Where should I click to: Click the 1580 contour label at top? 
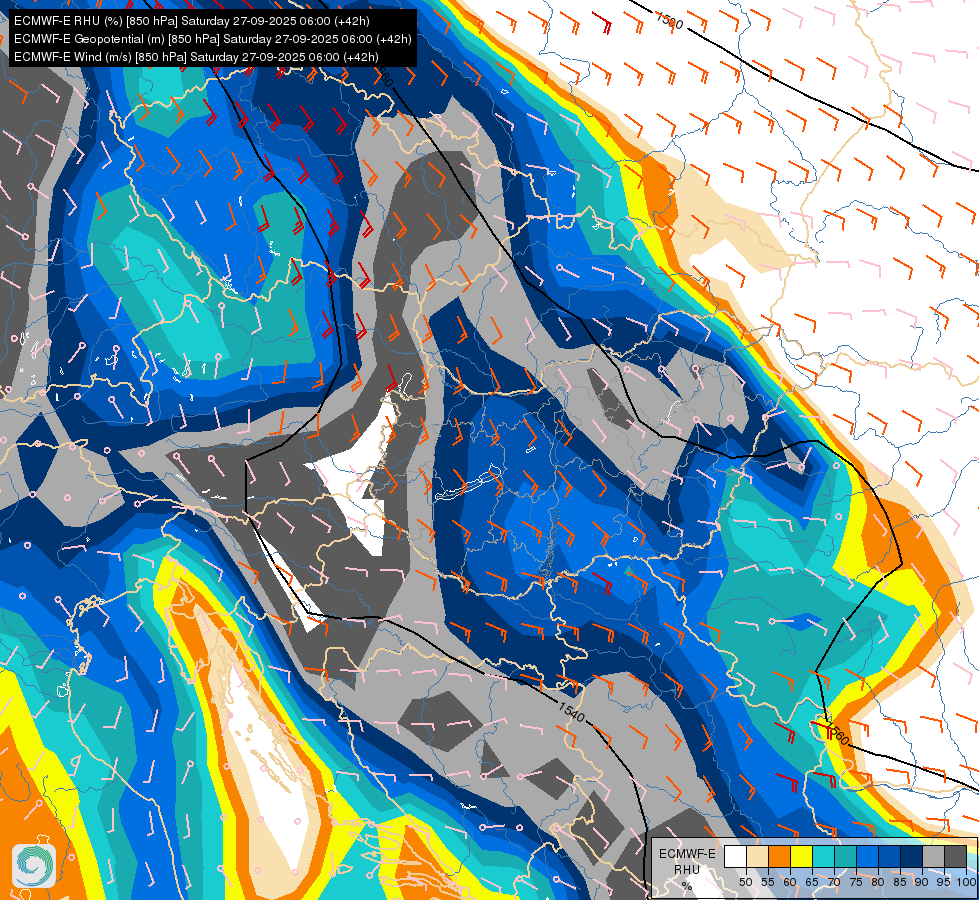(669, 21)
